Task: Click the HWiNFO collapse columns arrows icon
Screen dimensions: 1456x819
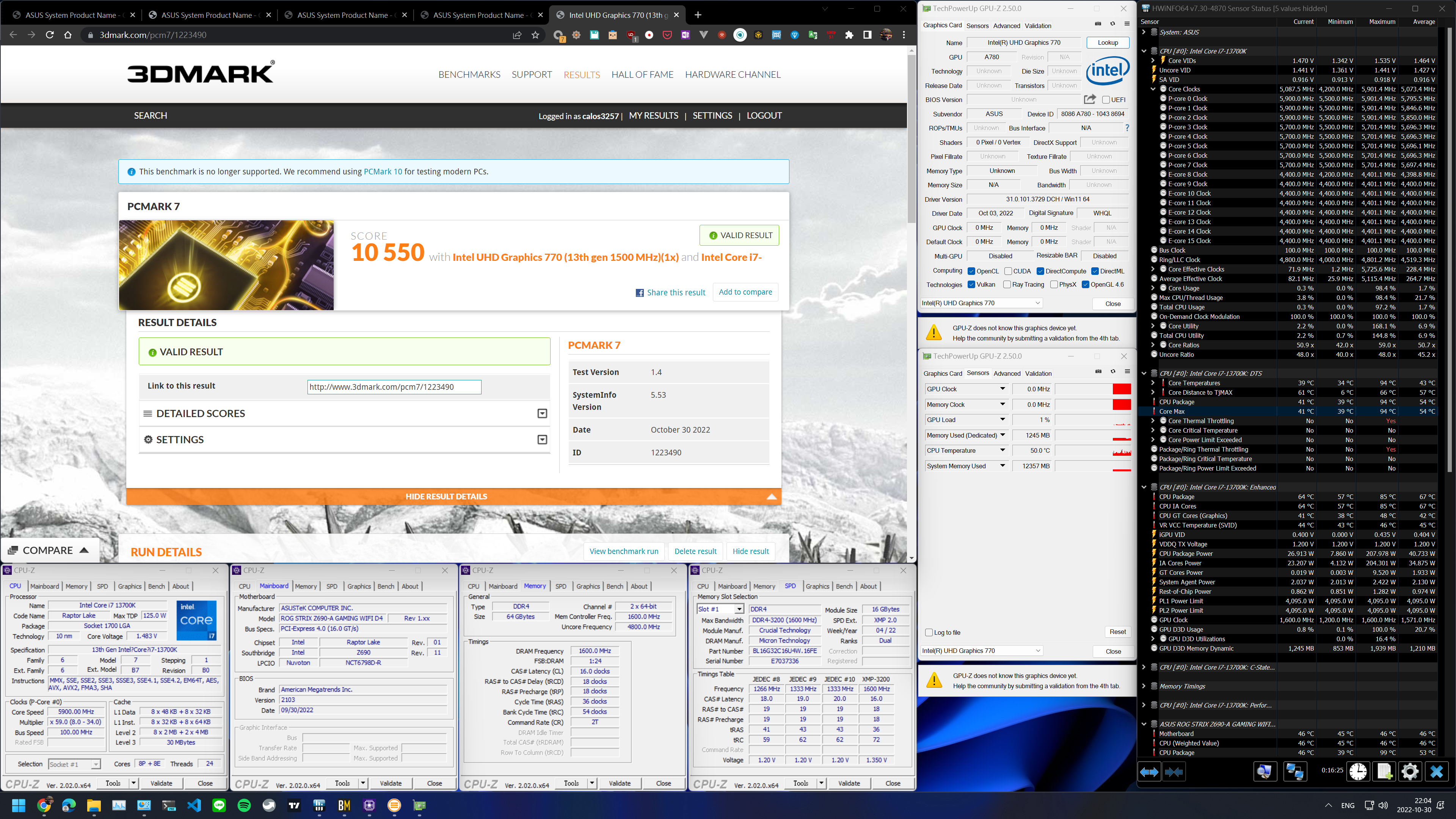Action: pyautogui.click(x=1174, y=772)
